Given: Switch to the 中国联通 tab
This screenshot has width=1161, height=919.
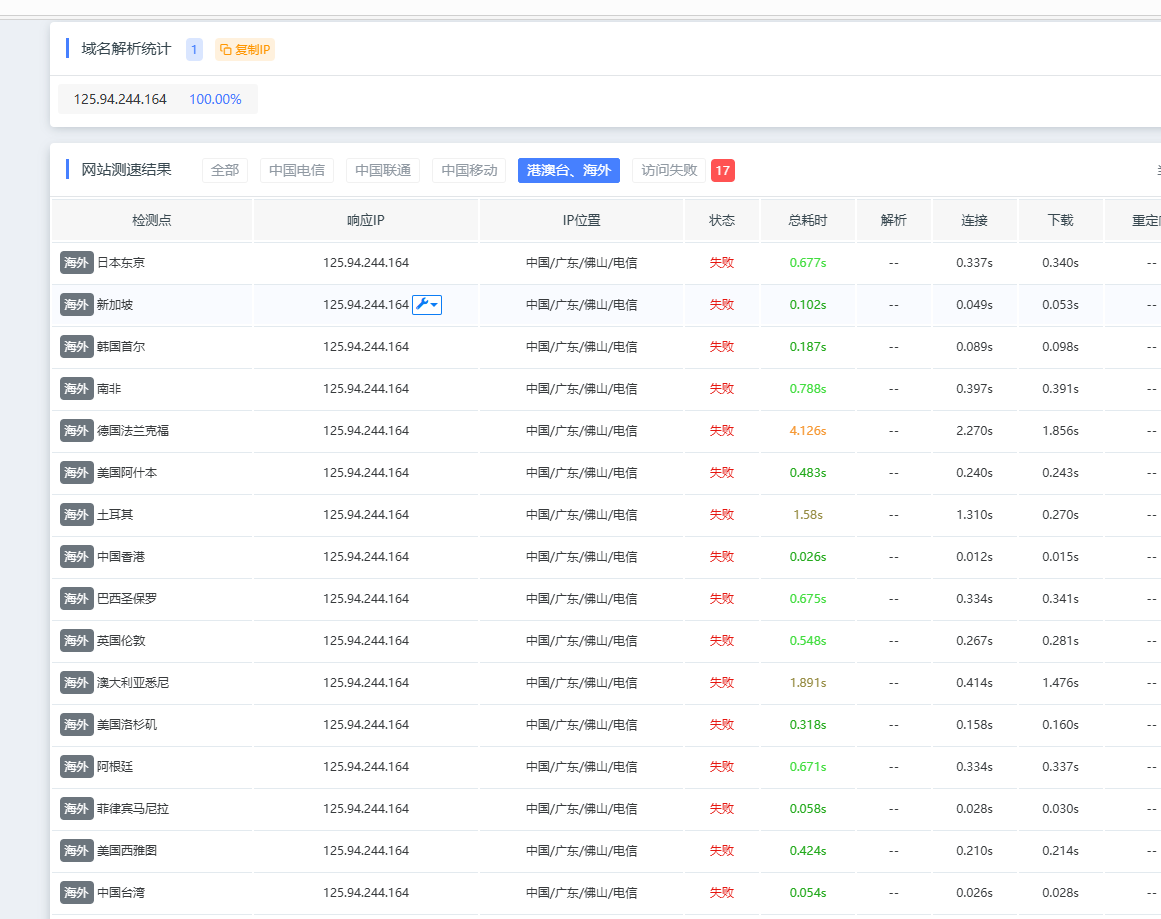Looking at the screenshot, I should 383,170.
